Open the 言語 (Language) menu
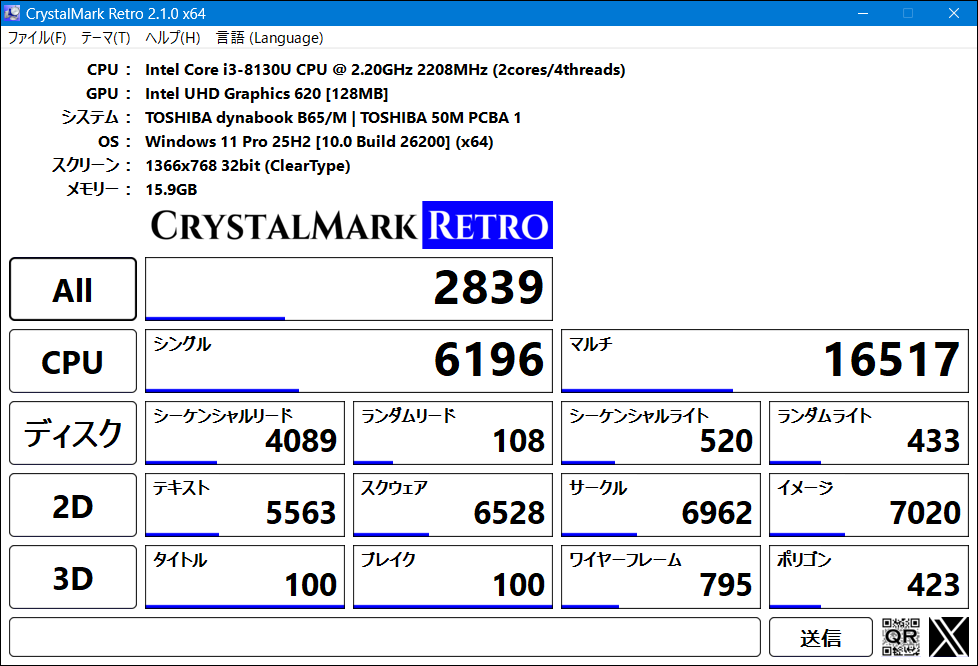 269,38
